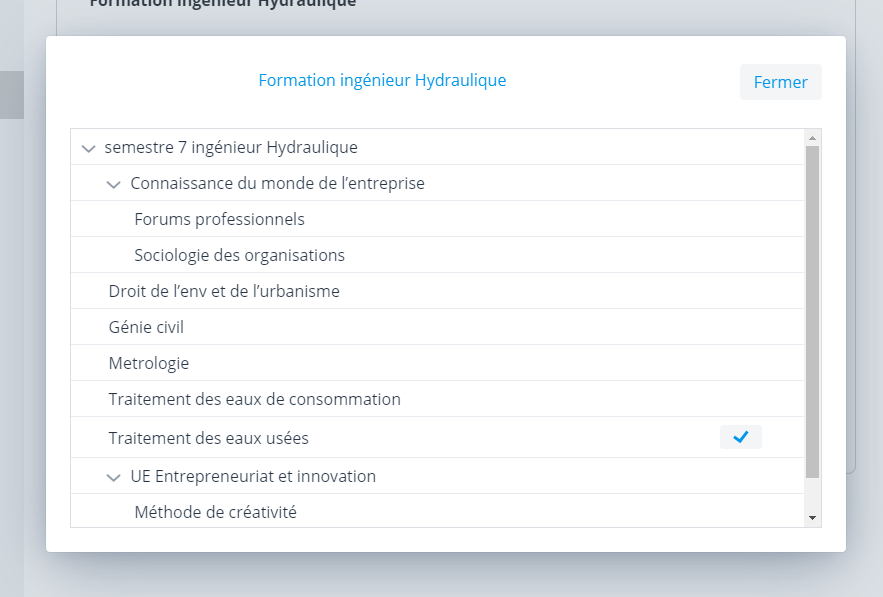883x597 pixels.
Task: Select Traitement des eaux de consommation
Action: pos(254,399)
